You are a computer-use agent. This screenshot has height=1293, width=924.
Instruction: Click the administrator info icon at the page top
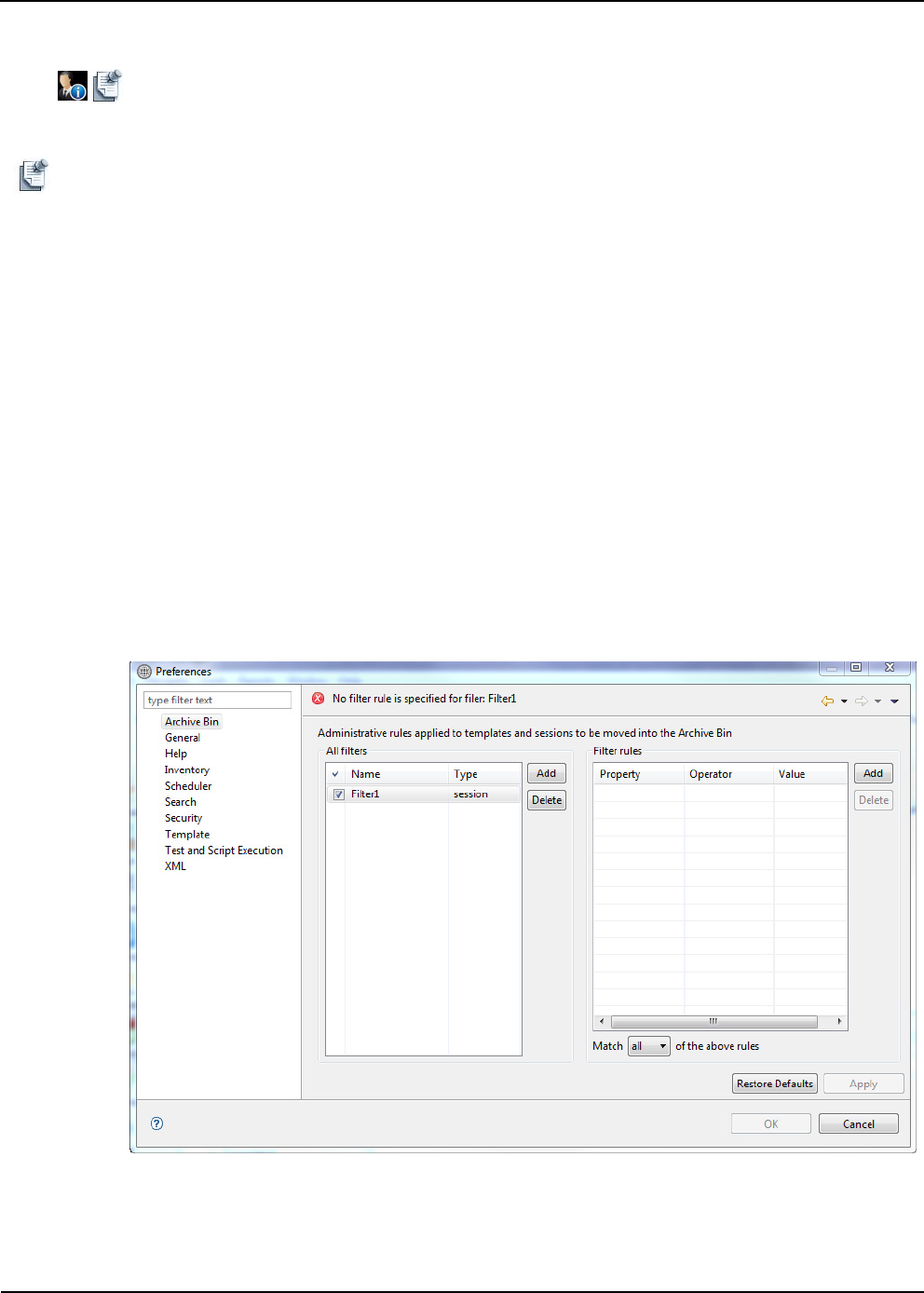click(x=73, y=86)
